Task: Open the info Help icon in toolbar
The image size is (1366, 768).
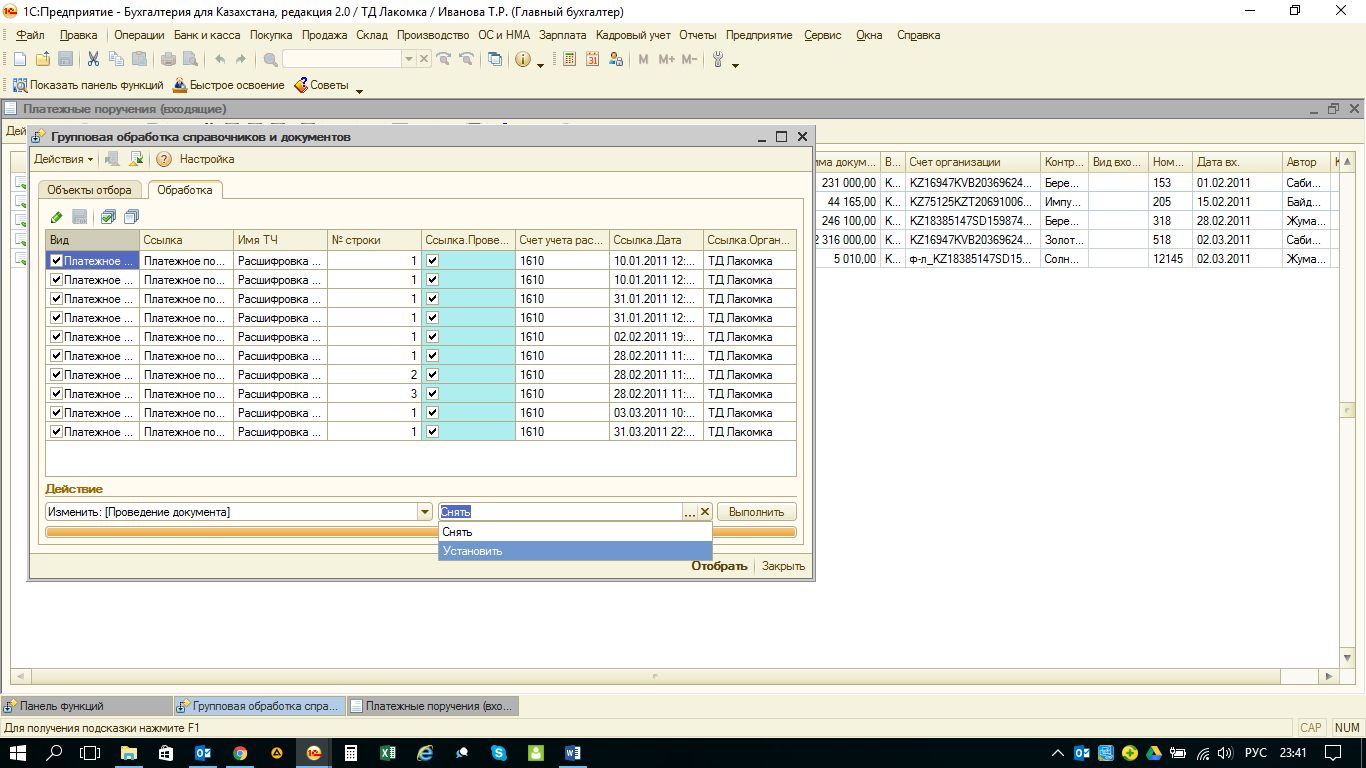Action: click(523, 60)
